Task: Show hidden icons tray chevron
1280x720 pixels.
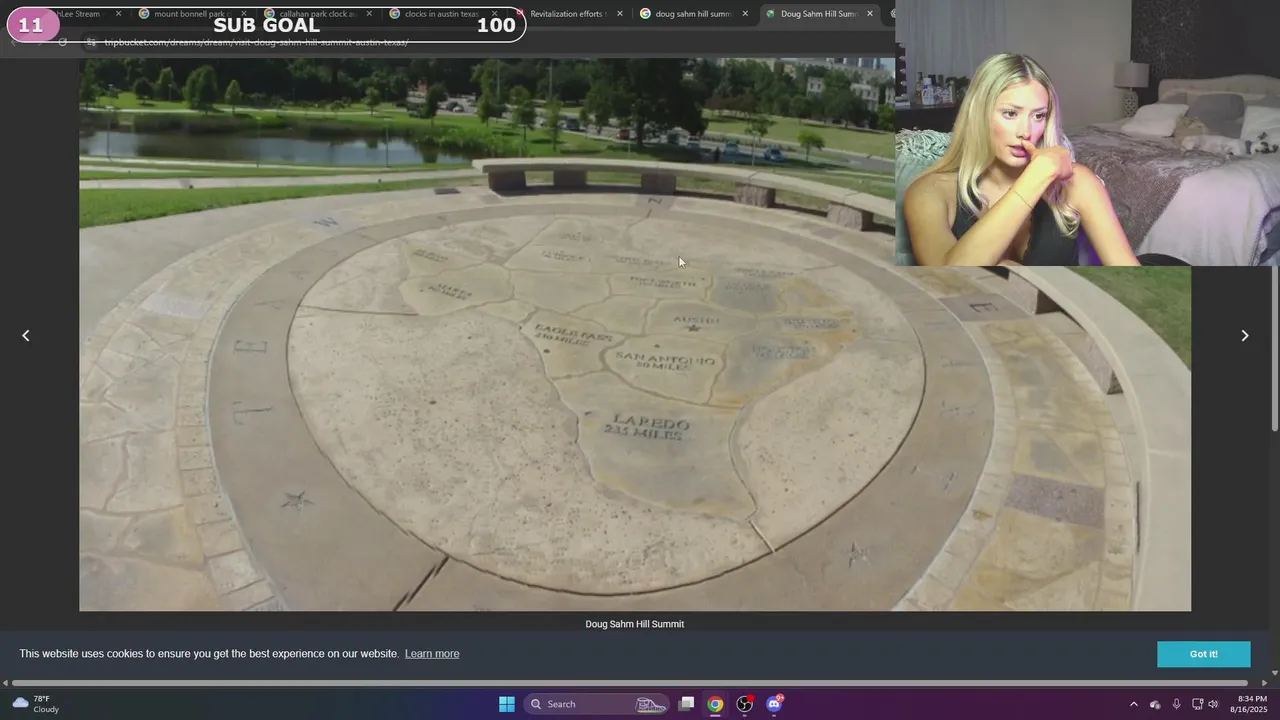Action: click(1133, 704)
